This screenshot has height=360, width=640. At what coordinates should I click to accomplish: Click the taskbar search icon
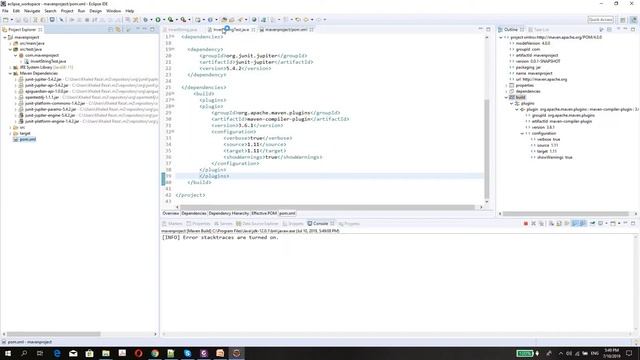[24, 353]
